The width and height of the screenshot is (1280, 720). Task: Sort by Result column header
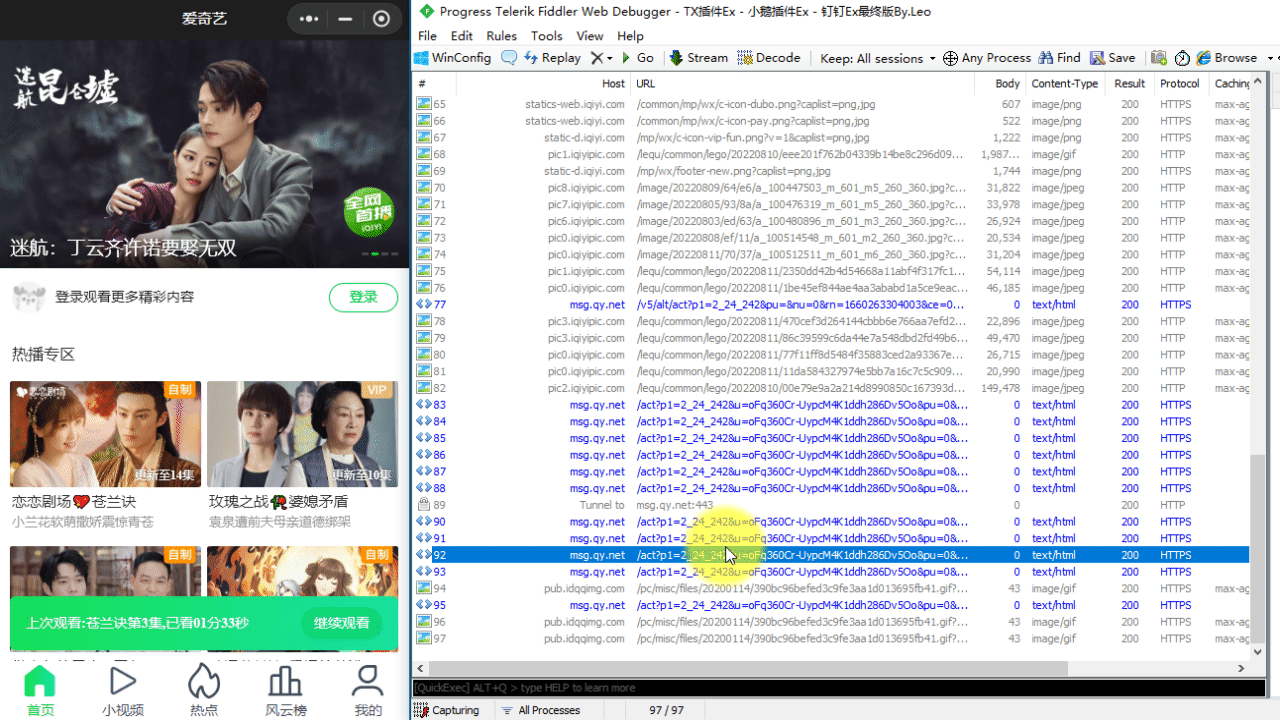pos(1130,84)
